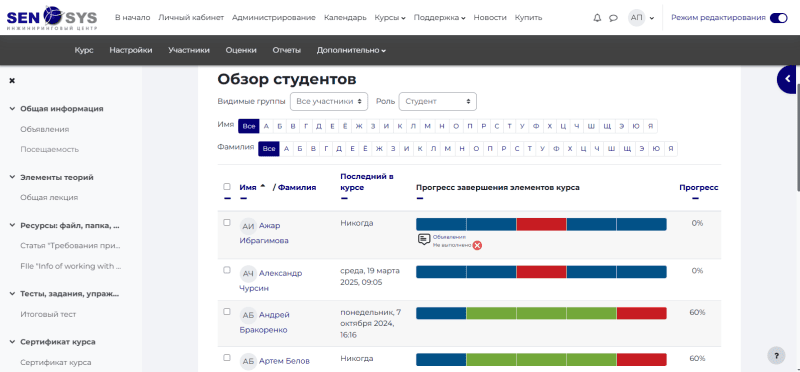Open the Настройки tab
Viewport: 800px width, 372px height.
coord(131,50)
